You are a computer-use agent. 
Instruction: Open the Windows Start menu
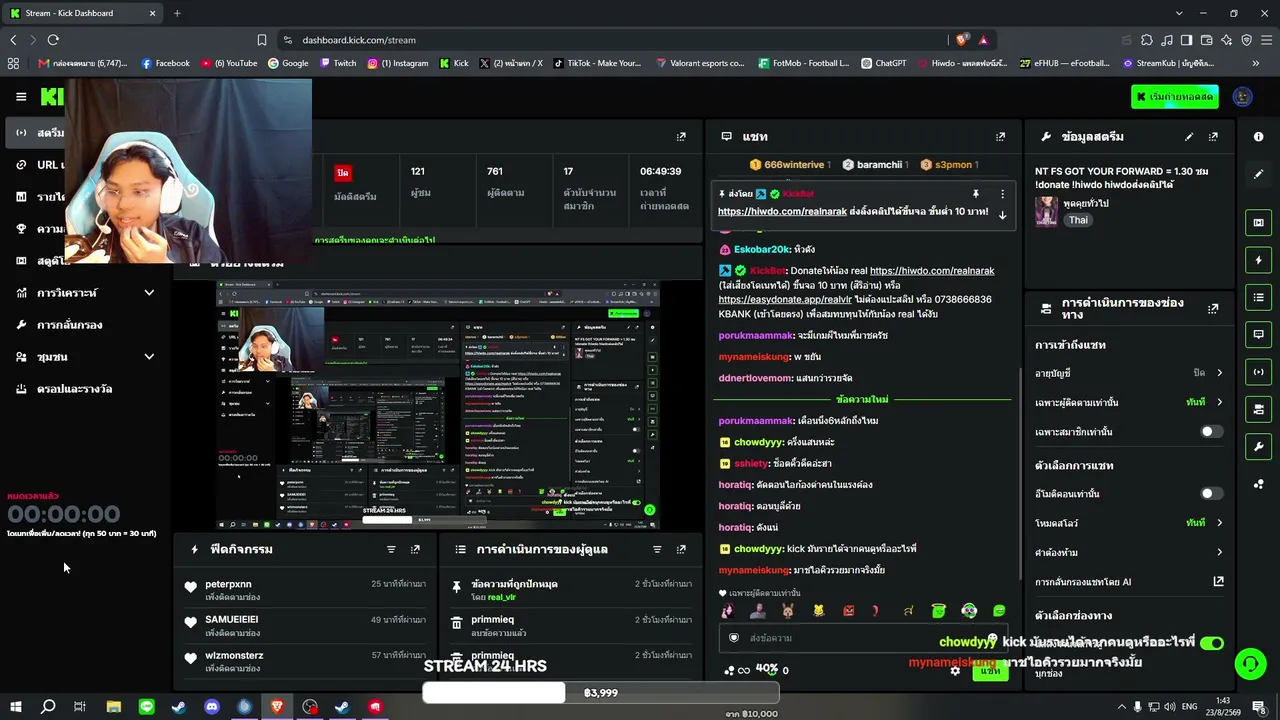click(16, 707)
